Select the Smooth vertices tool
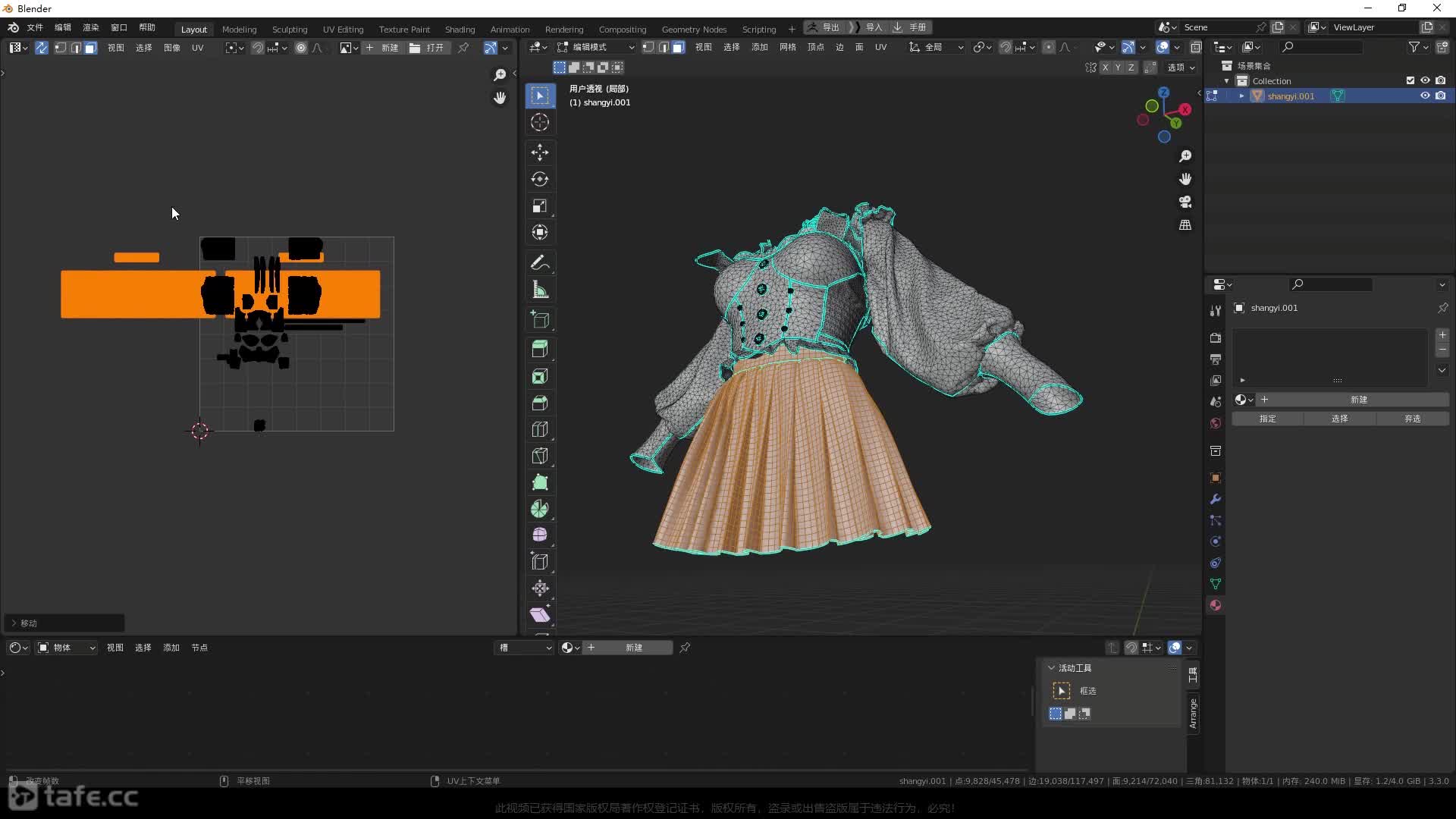The image size is (1456, 819). 540,535
